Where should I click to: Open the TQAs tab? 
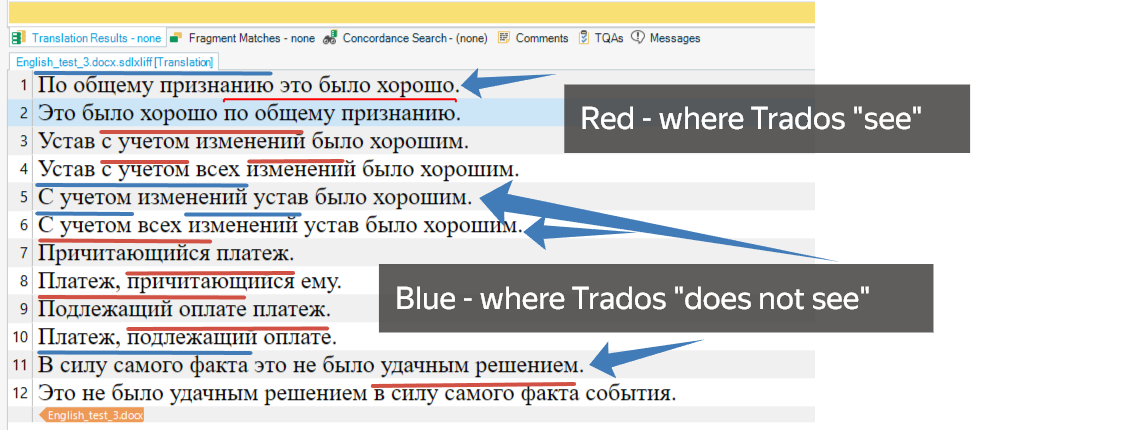tap(601, 38)
